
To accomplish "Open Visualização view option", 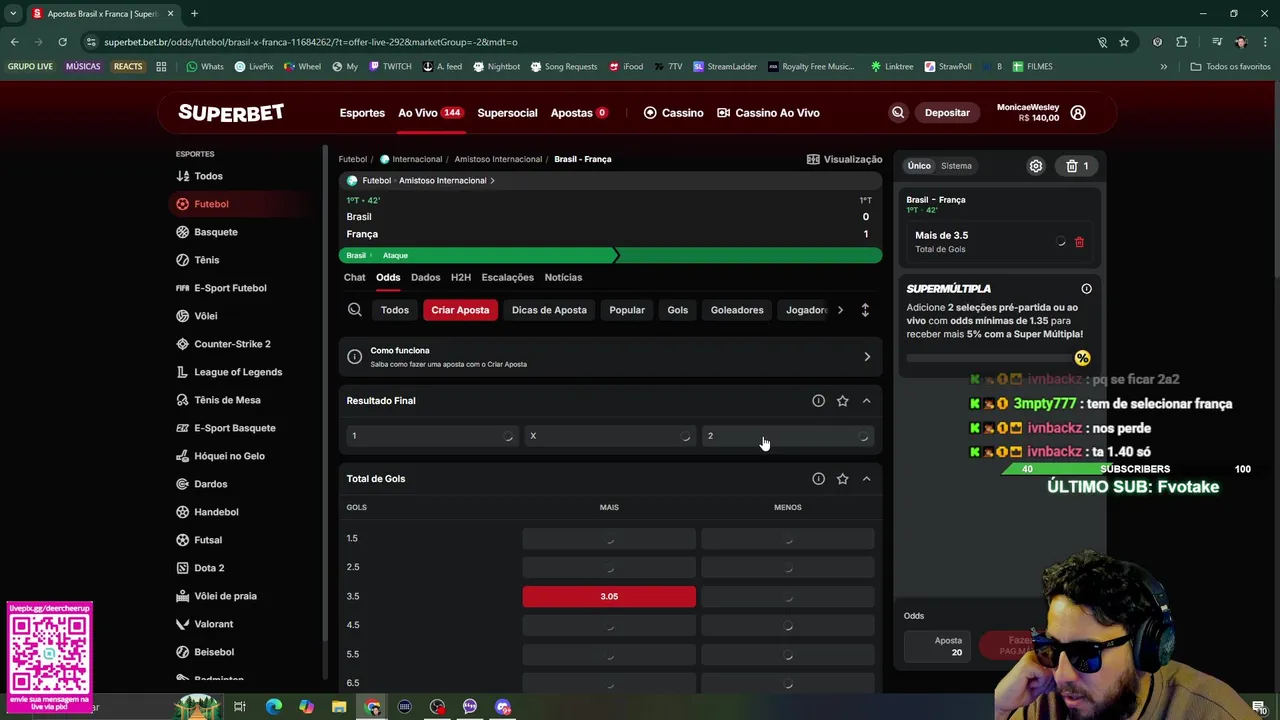I will (x=845, y=159).
